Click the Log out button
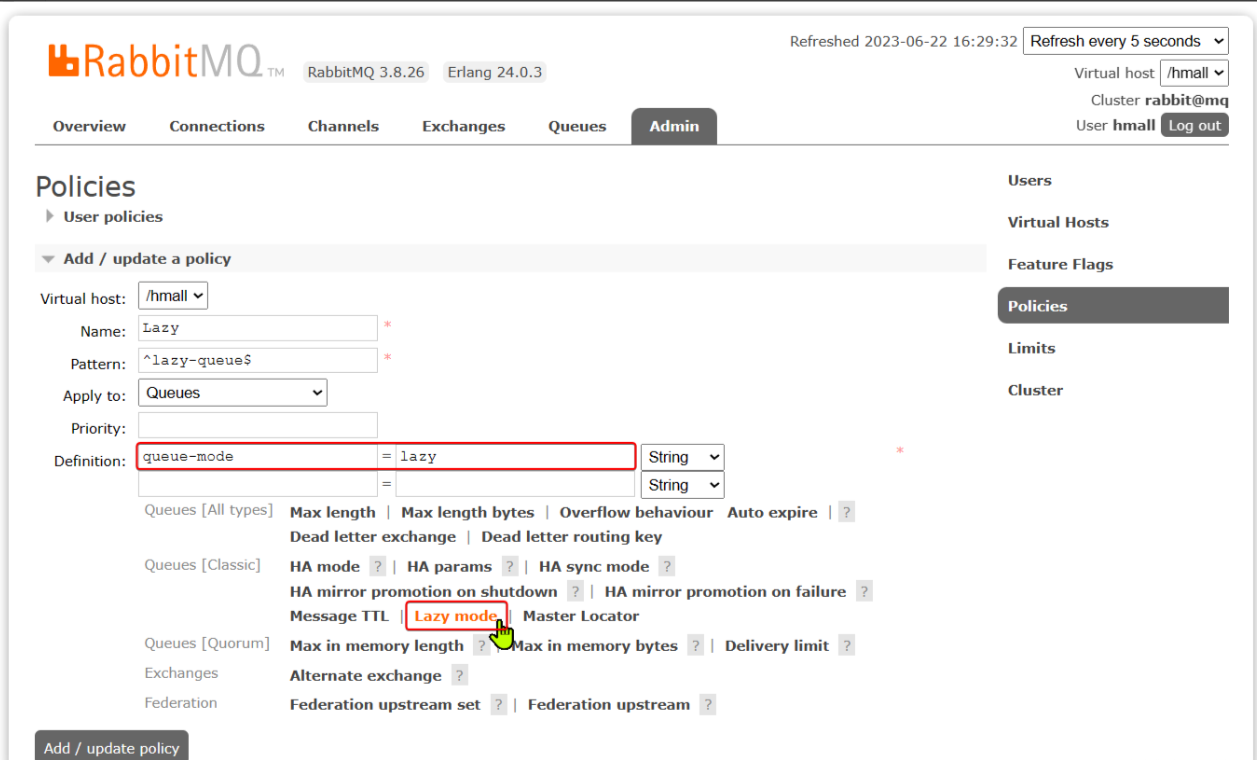Screen dimensions: 1257x760 click(x=1194, y=125)
